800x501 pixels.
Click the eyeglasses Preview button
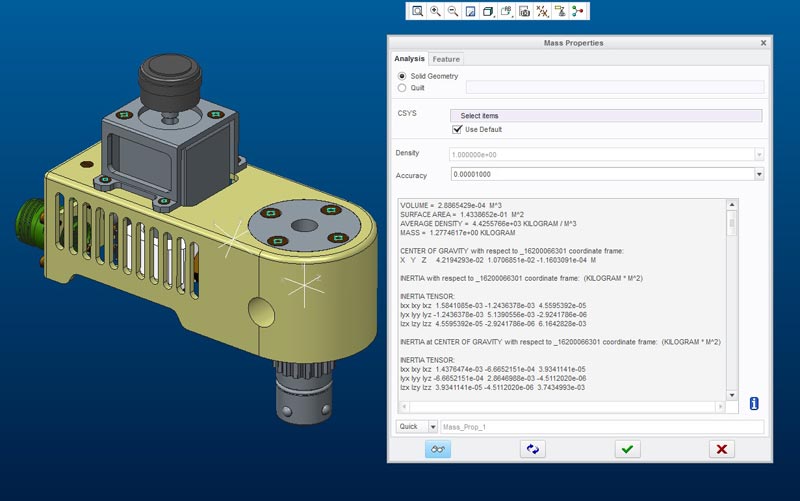tap(438, 450)
